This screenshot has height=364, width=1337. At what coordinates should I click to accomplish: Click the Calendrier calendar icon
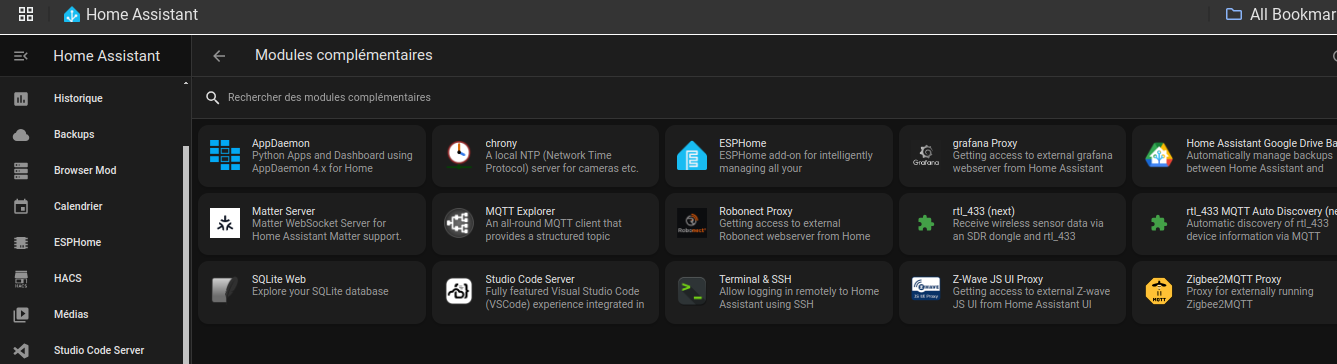tap(21, 207)
